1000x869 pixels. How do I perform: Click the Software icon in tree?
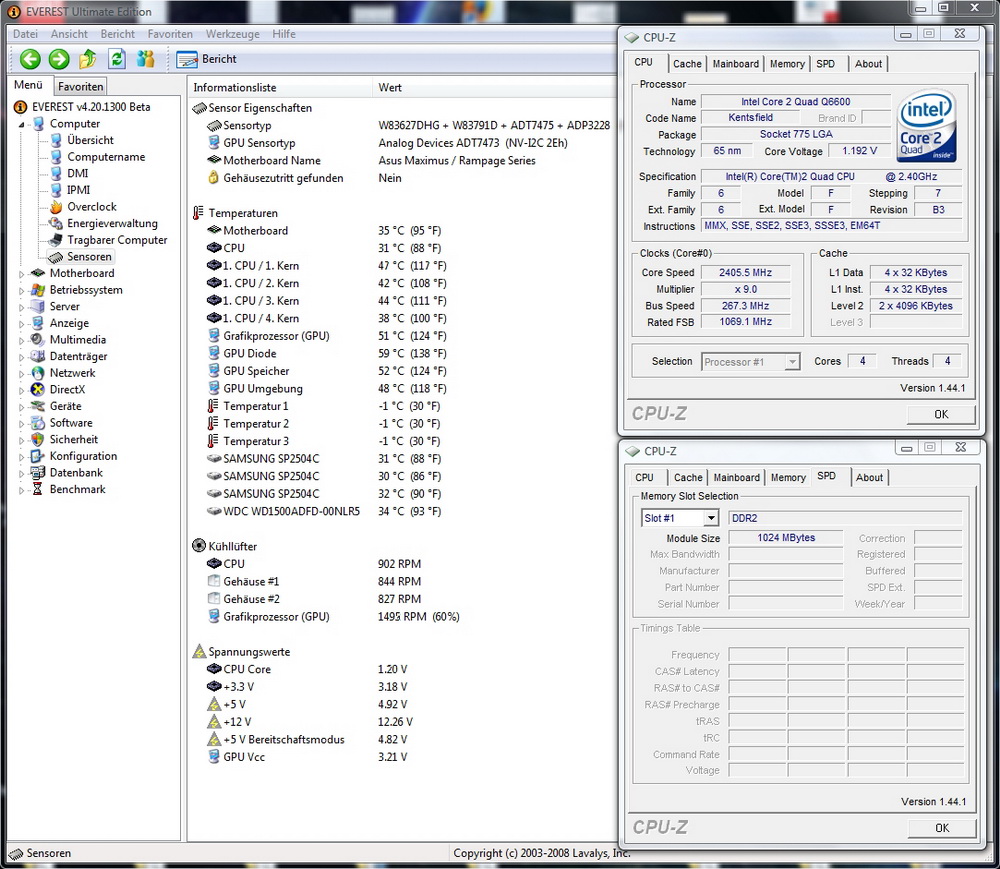click(x=38, y=423)
